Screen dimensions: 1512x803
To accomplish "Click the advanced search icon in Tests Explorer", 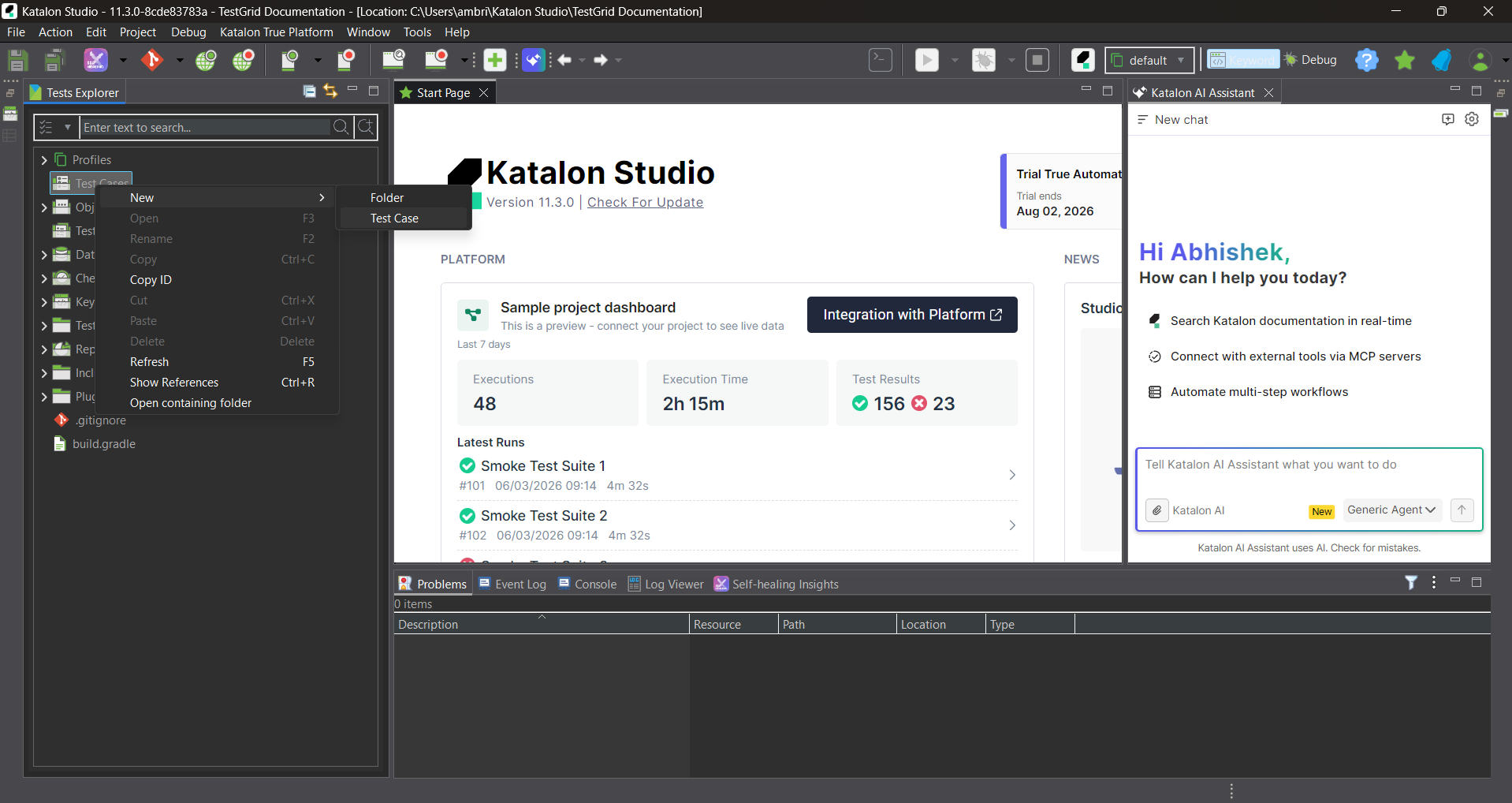I will click(x=366, y=127).
